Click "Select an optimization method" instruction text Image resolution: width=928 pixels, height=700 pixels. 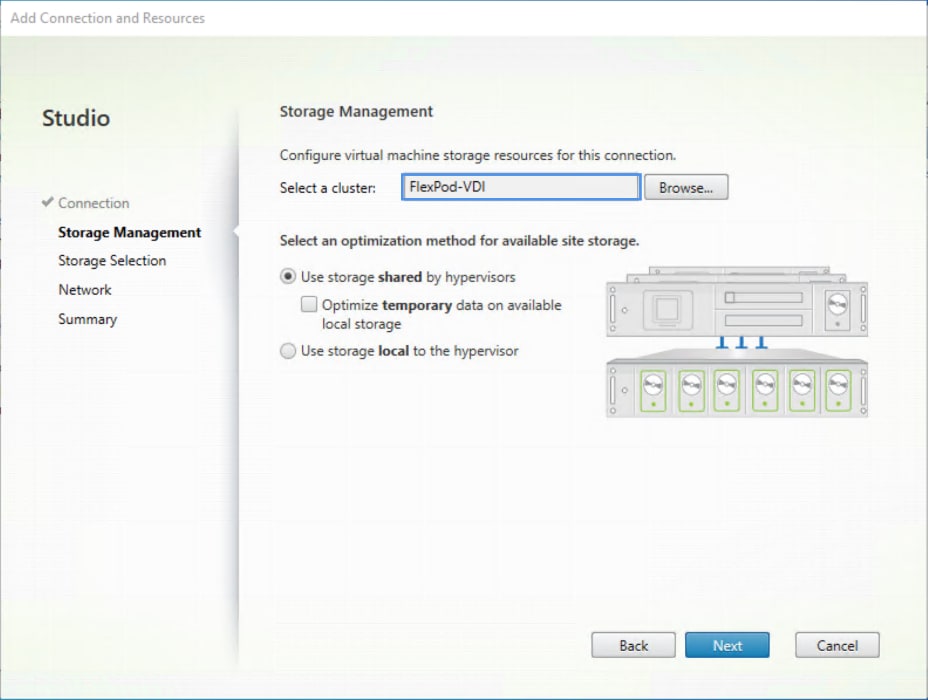459,241
